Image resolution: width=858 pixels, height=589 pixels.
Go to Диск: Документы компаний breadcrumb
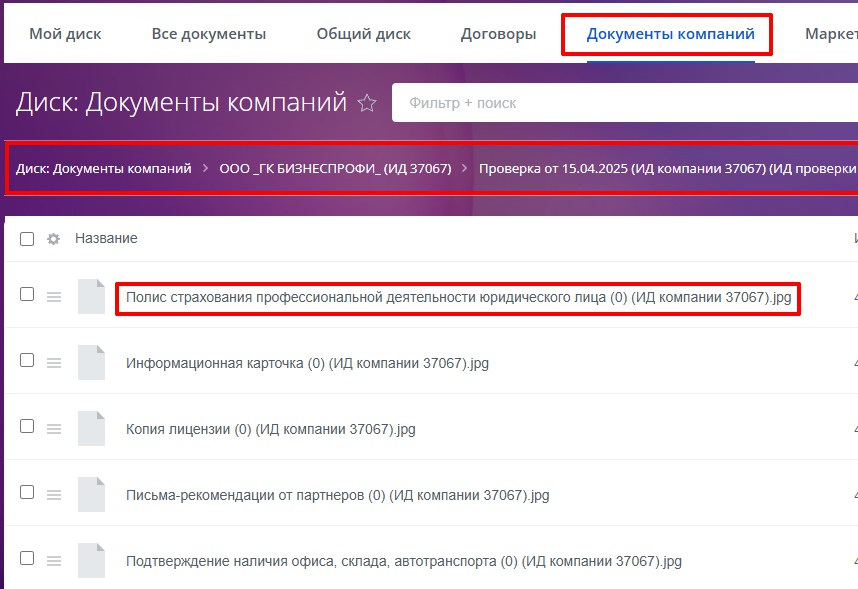pos(103,169)
